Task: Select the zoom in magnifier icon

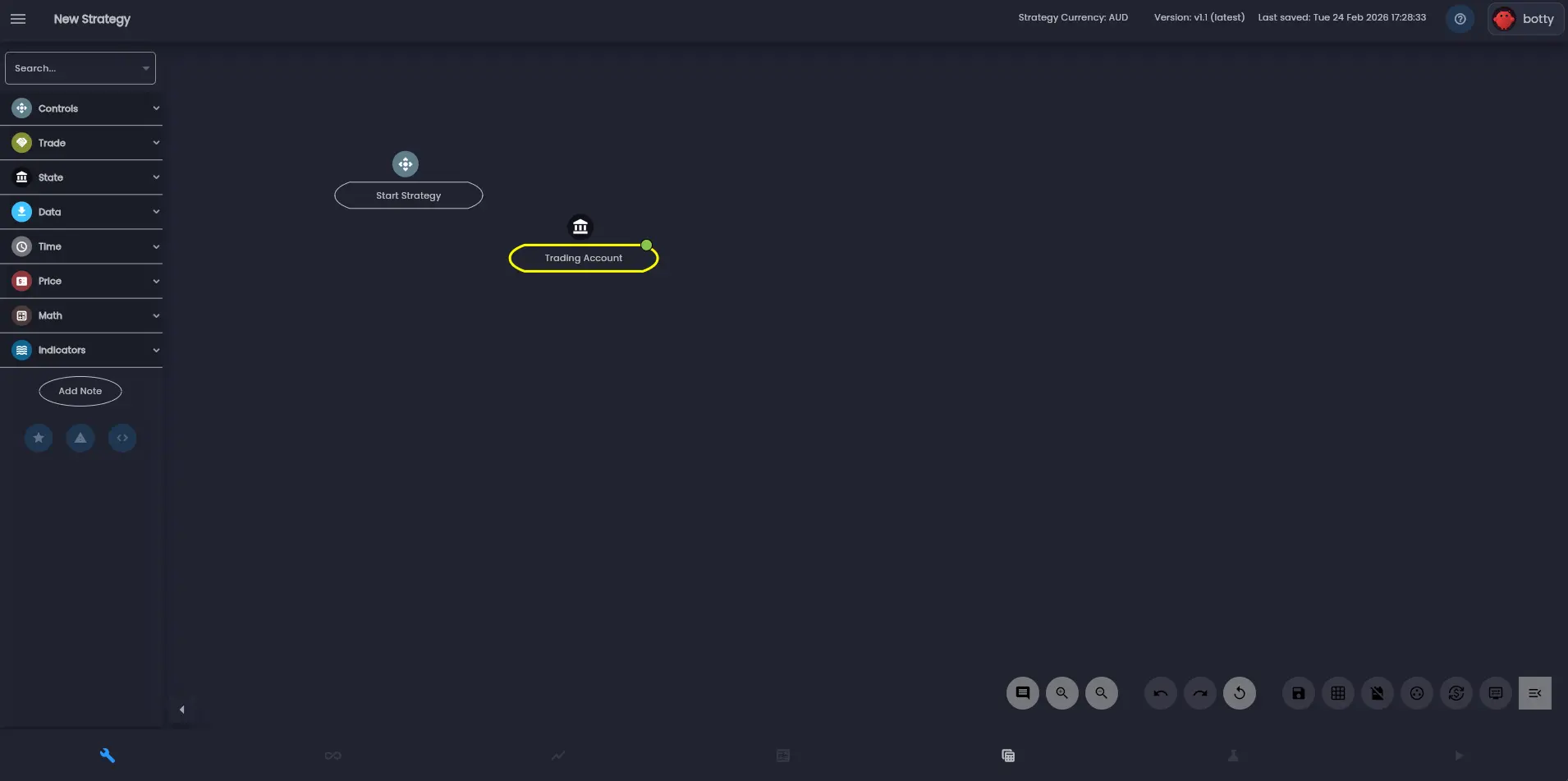Action: tap(1061, 693)
